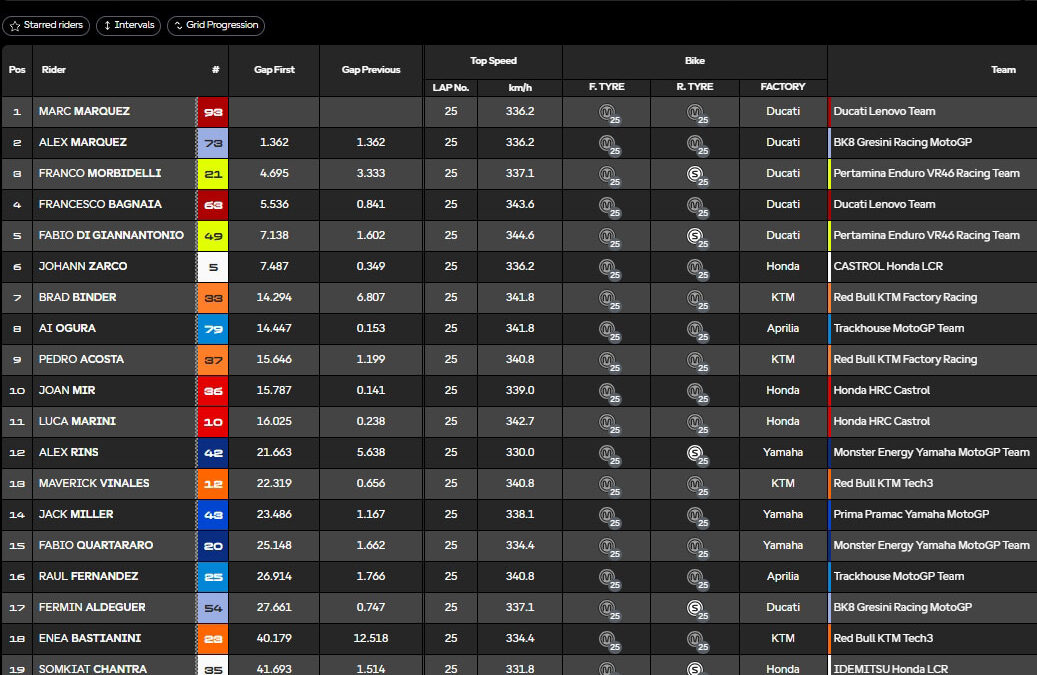1037x675 pixels.
Task: Click Marc Marquez number 93 badge
Action: [213, 112]
